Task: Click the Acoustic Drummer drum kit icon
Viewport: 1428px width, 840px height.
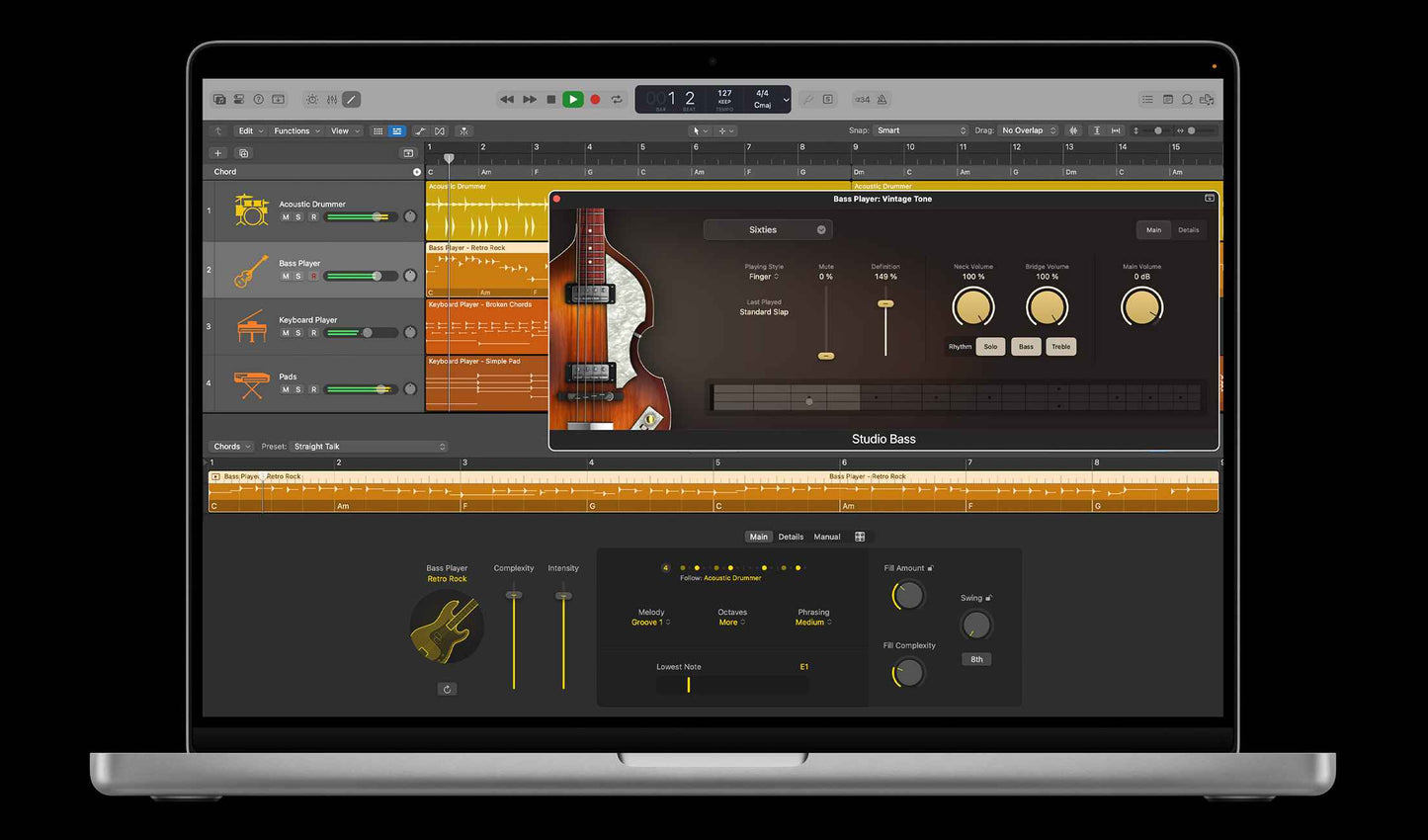Action: (x=251, y=210)
